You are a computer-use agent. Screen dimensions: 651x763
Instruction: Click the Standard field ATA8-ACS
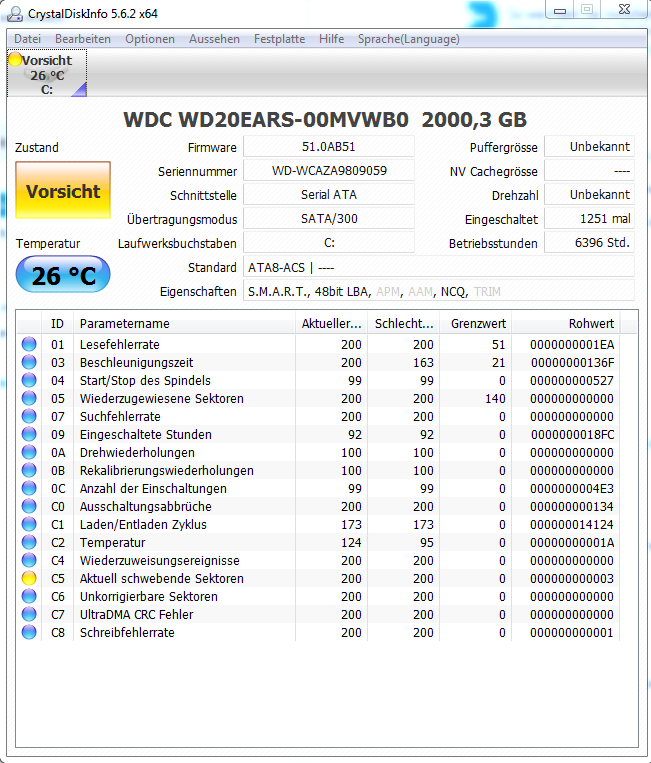(439, 267)
